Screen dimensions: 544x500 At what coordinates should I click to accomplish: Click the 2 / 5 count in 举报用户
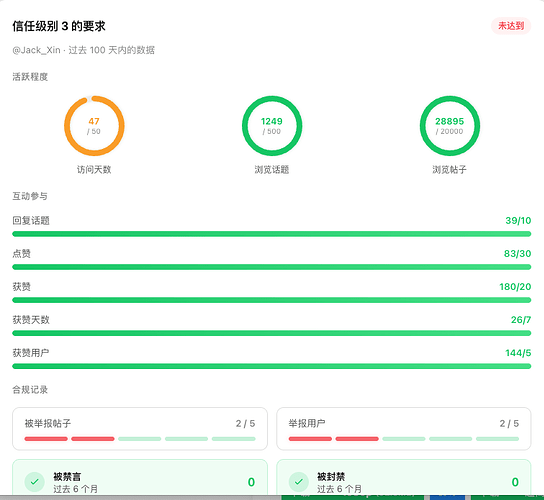509,423
